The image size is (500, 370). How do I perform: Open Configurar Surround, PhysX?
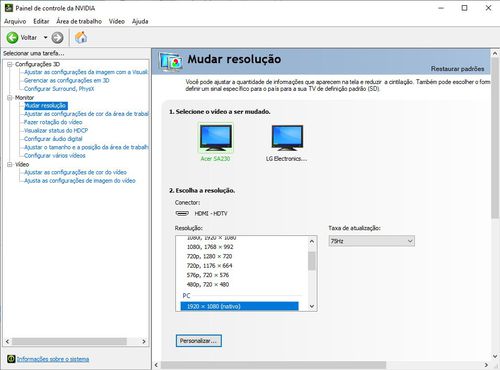pyautogui.click(x=59, y=89)
